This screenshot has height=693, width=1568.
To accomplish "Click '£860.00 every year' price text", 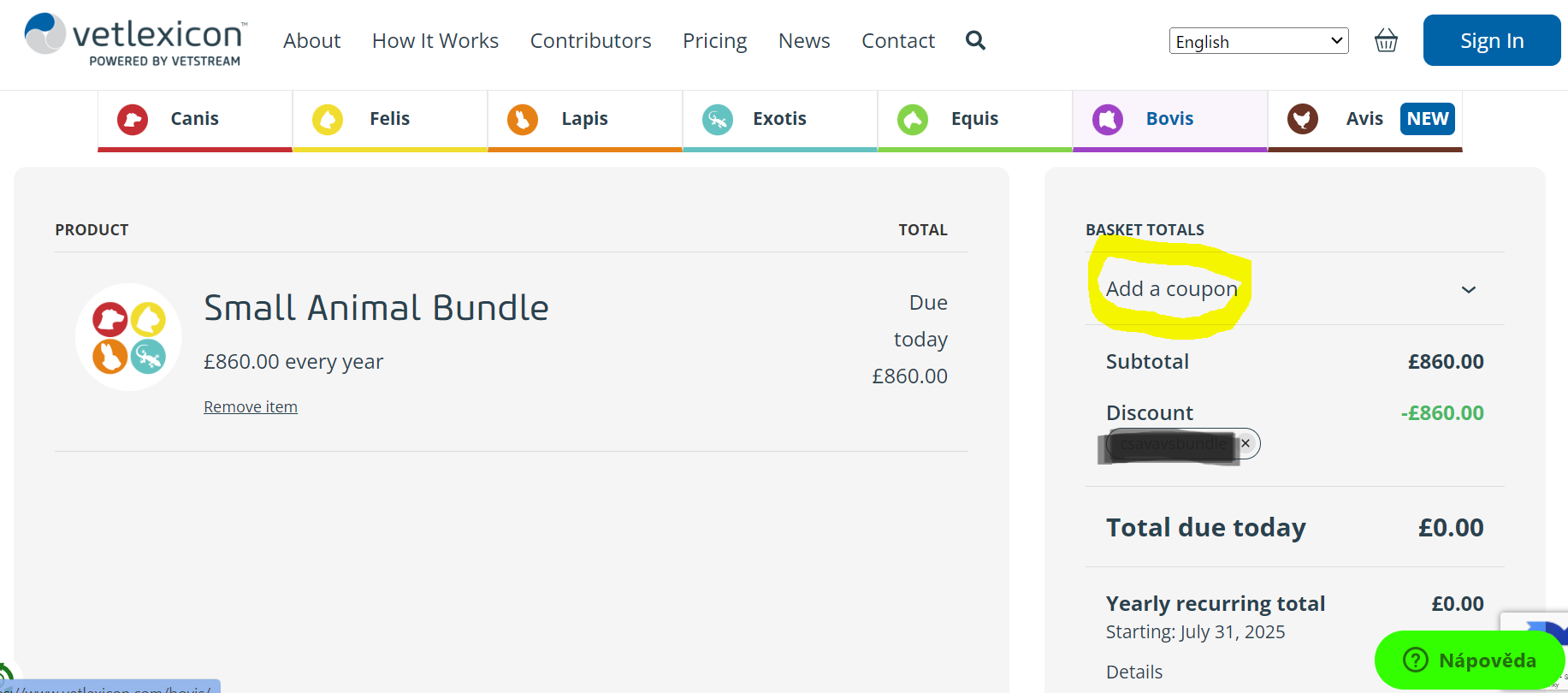I will (x=293, y=362).
